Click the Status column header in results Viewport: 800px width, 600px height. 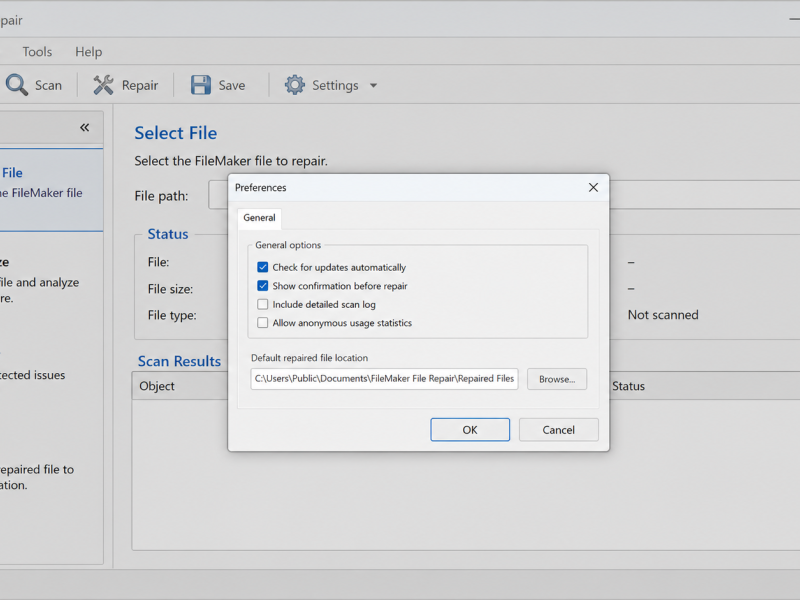tap(629, 386)
